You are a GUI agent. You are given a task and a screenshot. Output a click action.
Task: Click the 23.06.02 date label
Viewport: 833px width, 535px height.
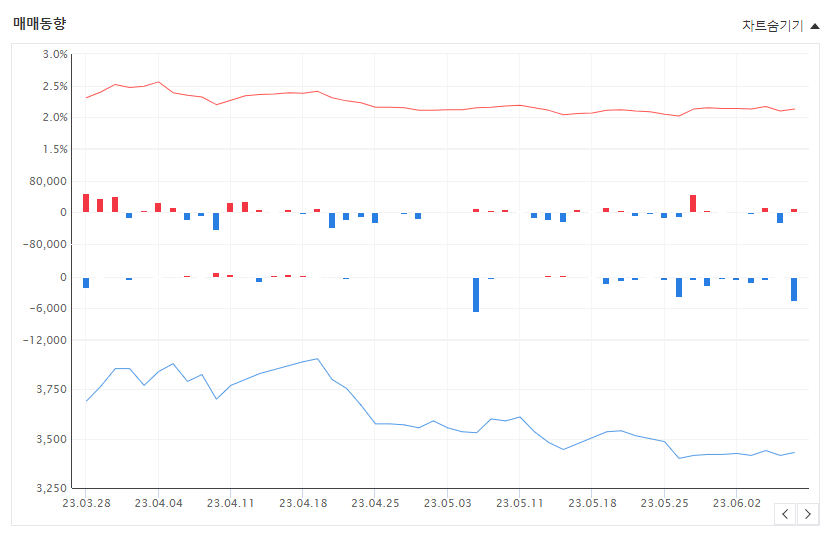[x=736, y=503]
